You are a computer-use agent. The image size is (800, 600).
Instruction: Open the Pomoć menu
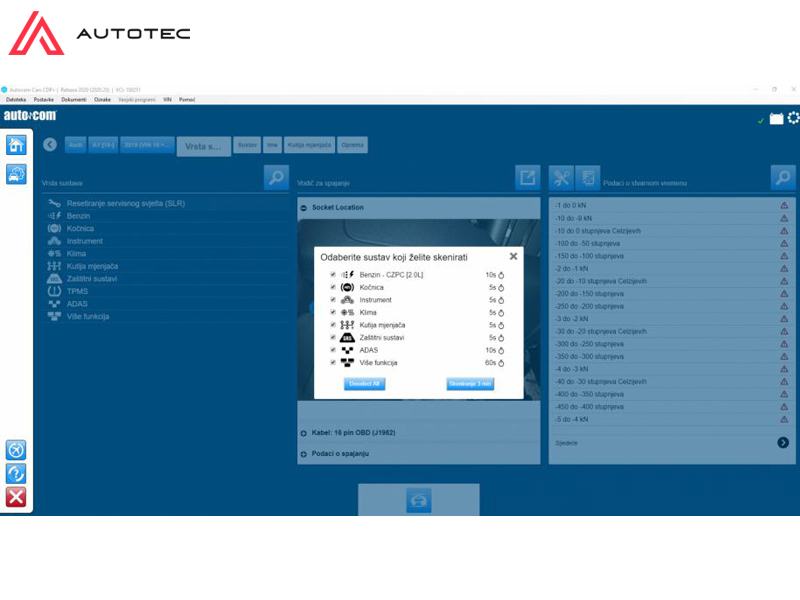tap(187, 99)
